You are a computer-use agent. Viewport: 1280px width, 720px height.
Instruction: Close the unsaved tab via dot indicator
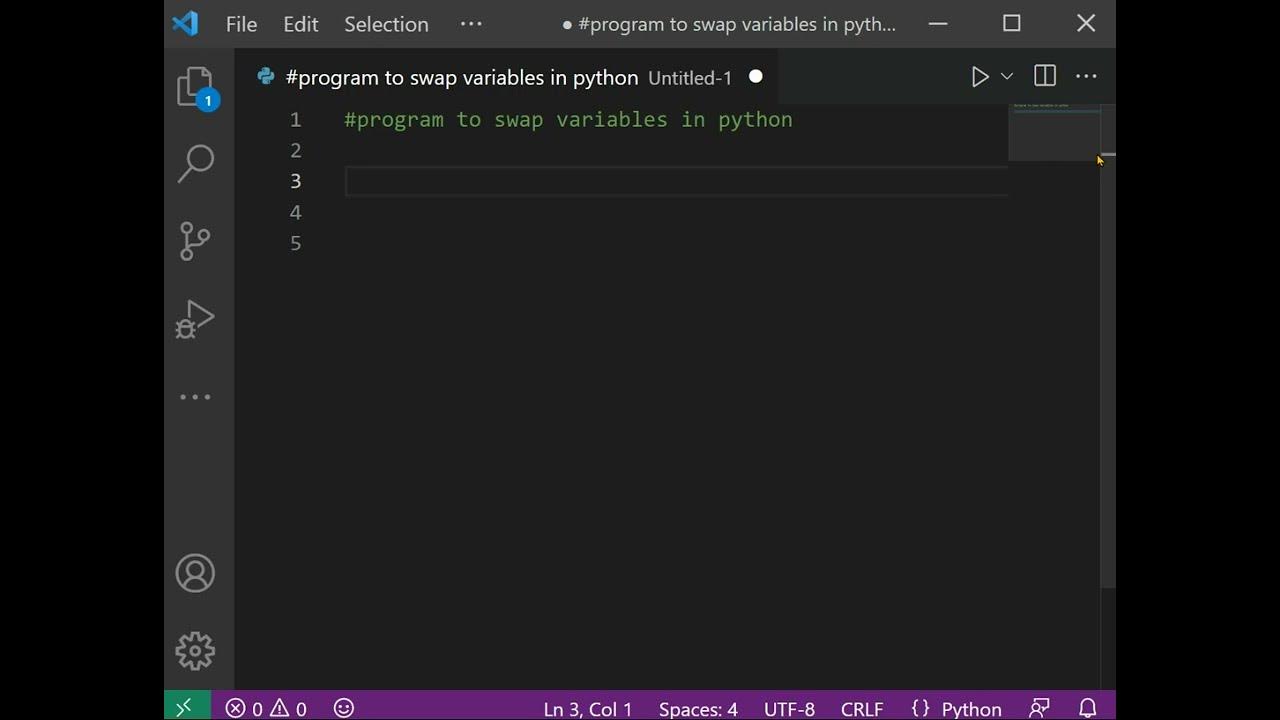[756, 76]
